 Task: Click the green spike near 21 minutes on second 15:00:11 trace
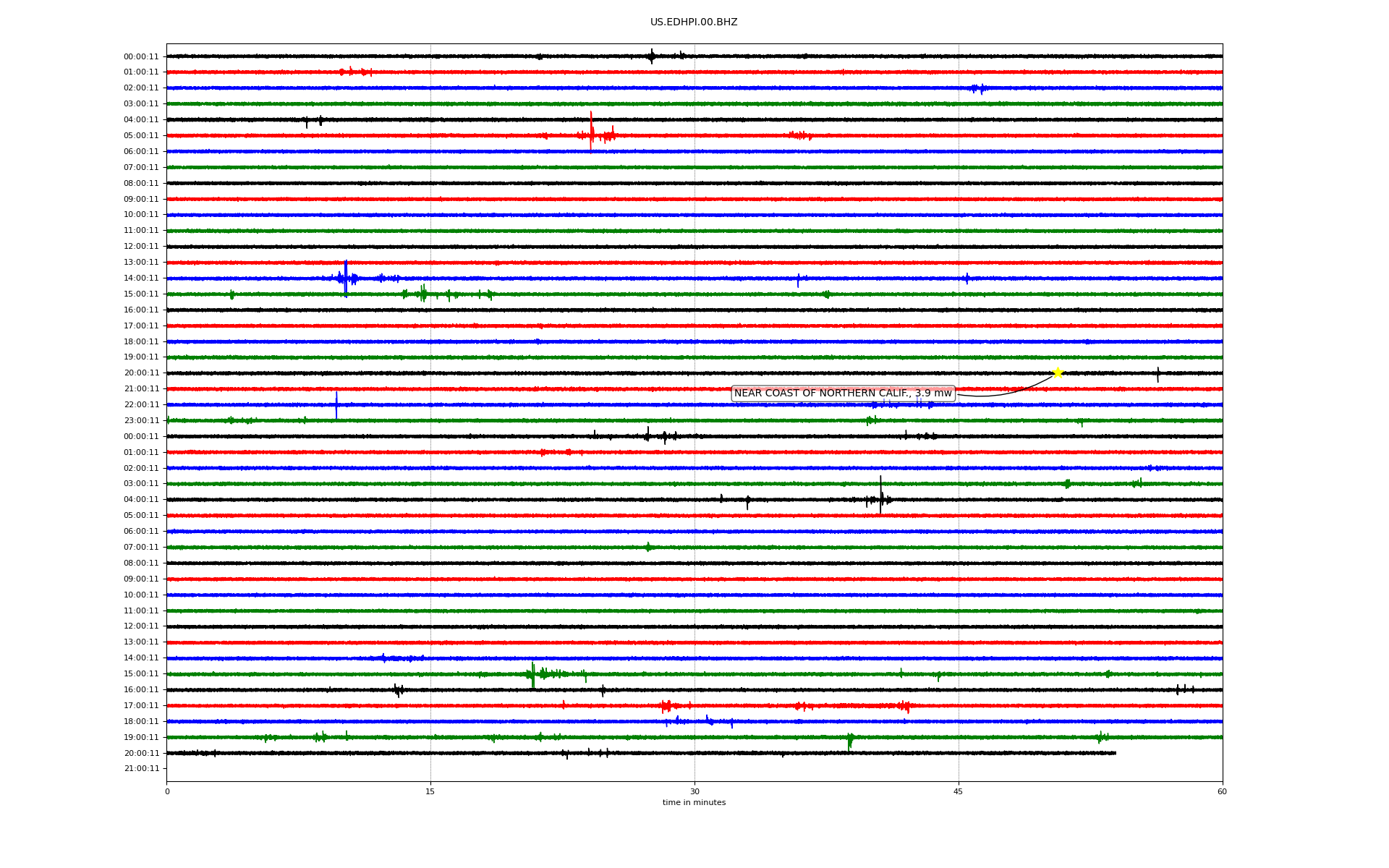(x=533, y=675)
